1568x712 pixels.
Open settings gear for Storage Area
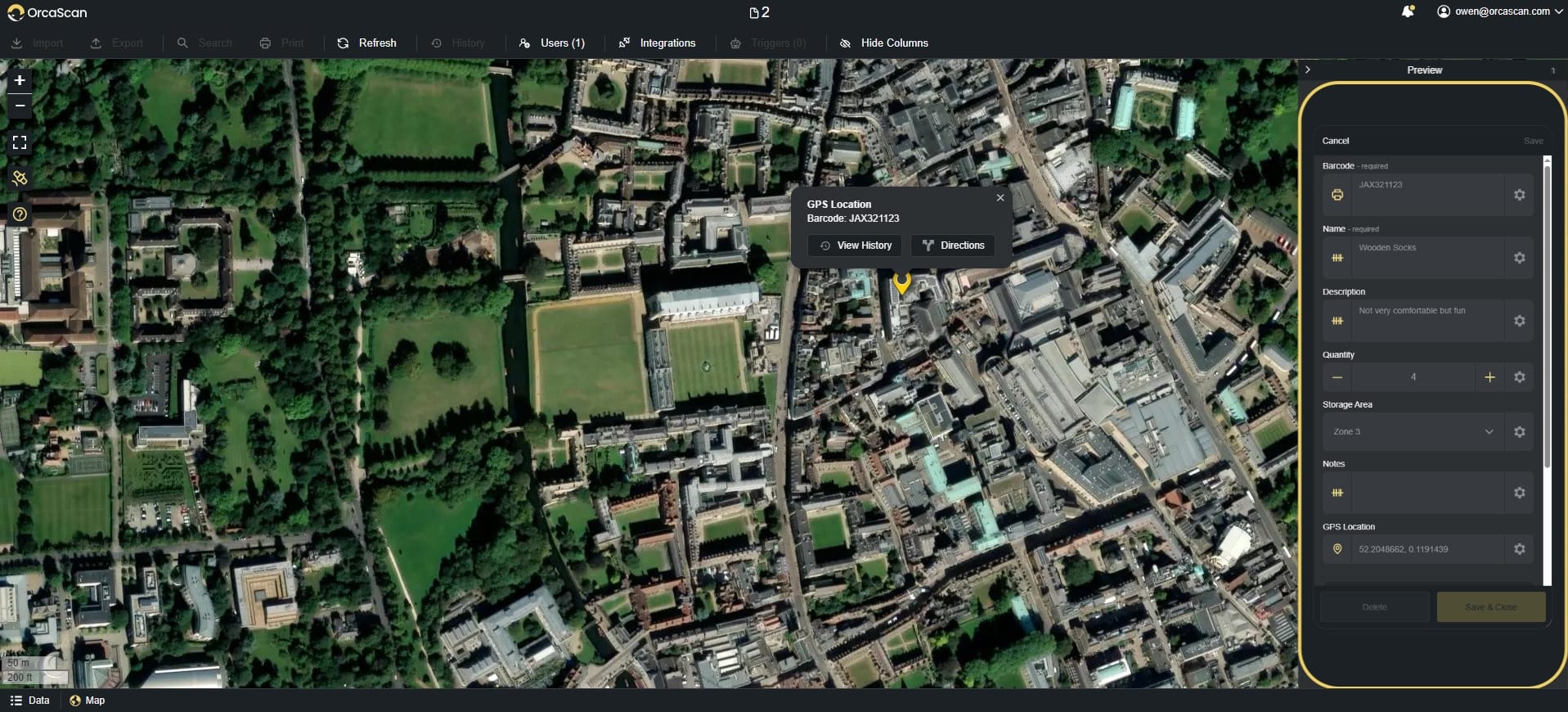[x=1519, y=431]
